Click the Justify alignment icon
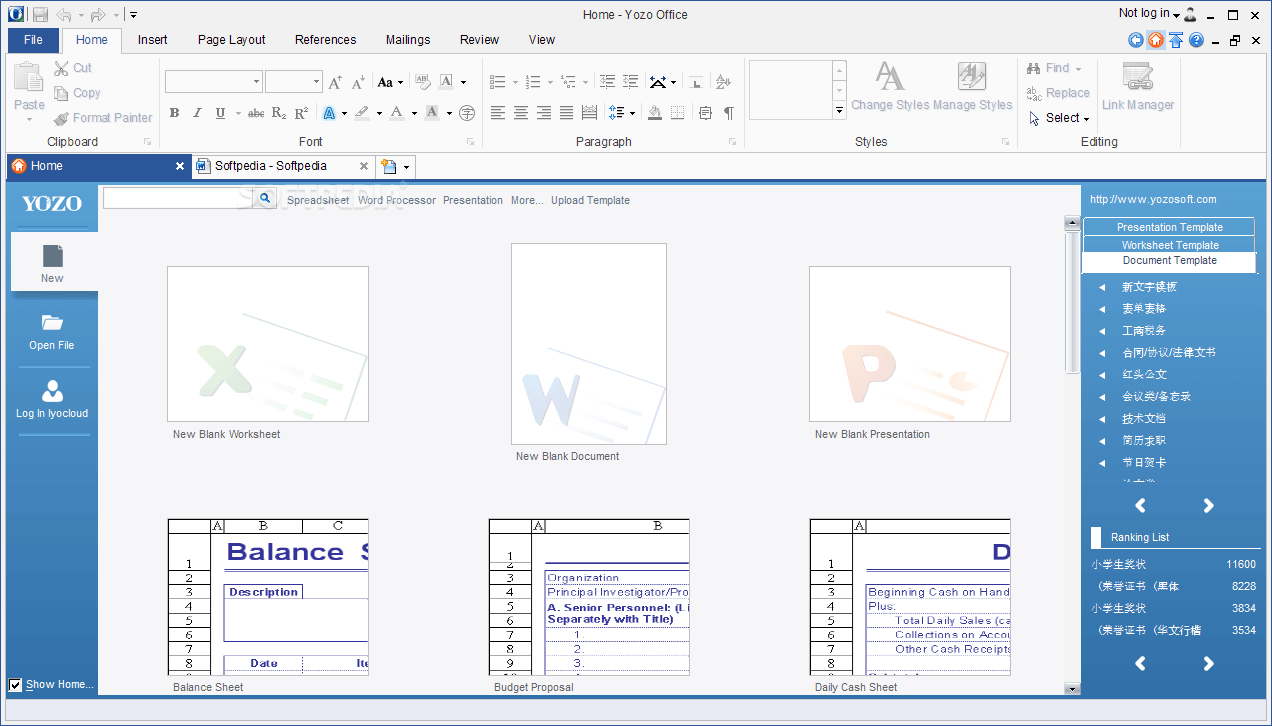Viewport: 1272px width, 726px height. 567,113
